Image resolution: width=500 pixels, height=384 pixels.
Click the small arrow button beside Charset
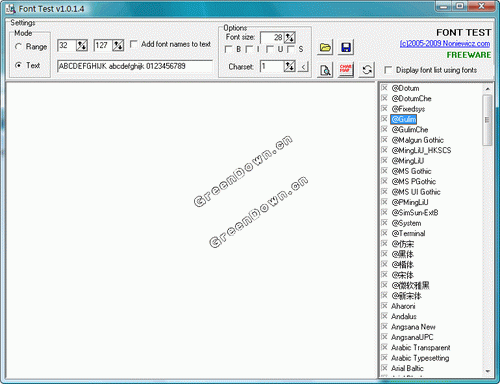coord(303,67)
